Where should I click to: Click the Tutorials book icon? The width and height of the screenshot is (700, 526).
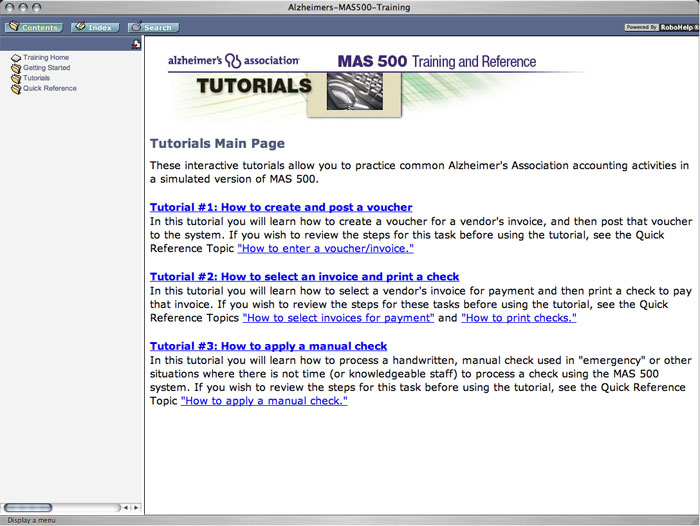click(15, 78)
